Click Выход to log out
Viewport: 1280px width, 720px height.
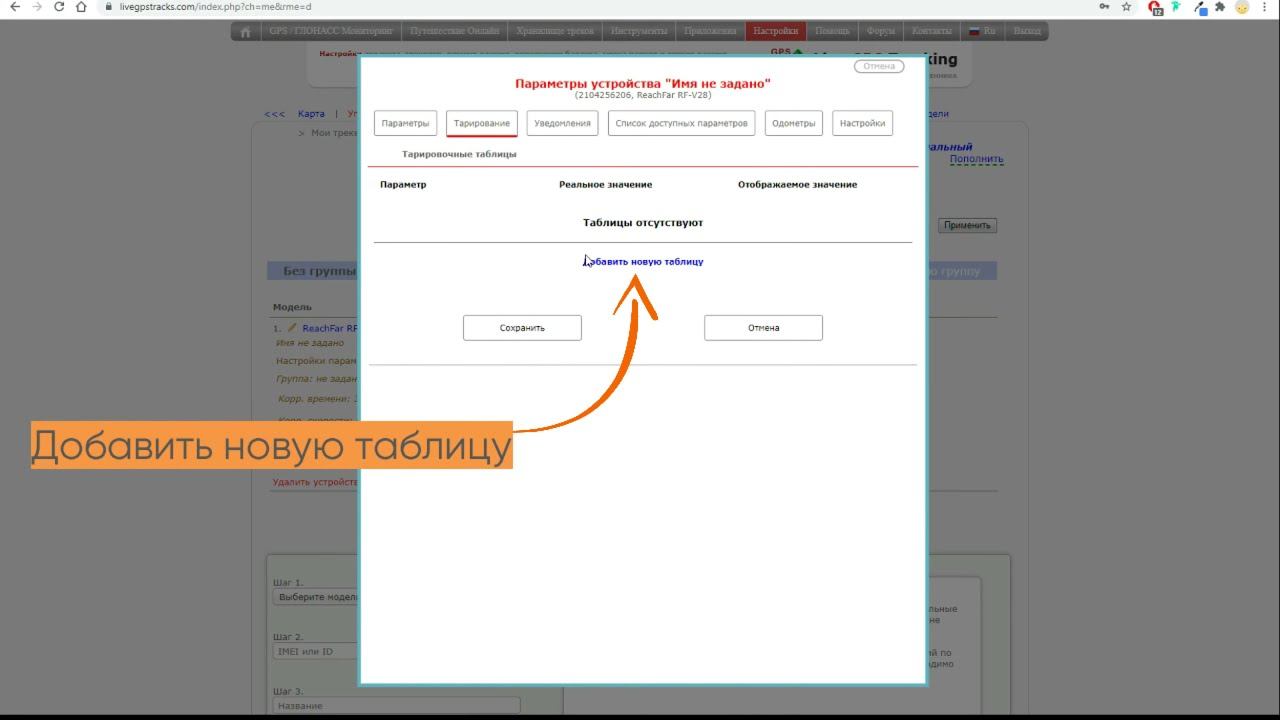point(1027,31)
